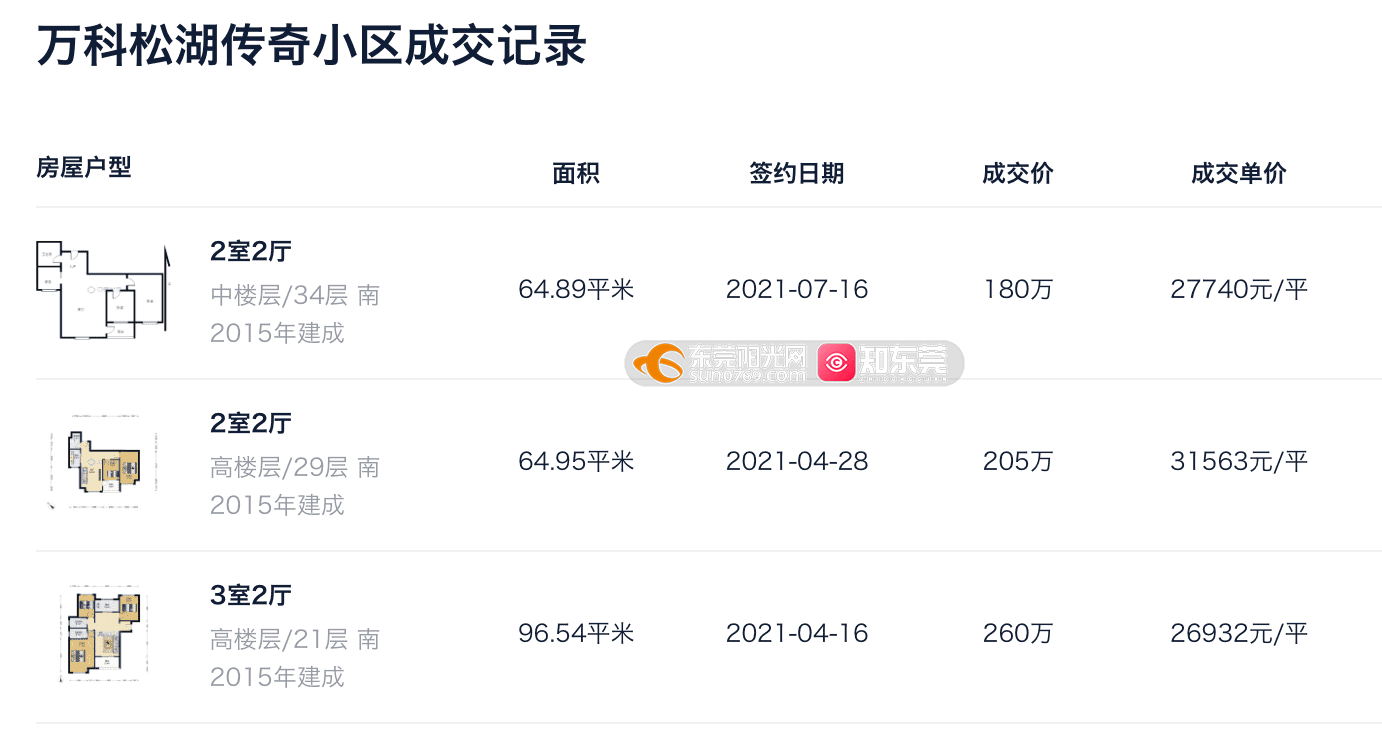This screenshot has width=1382, height=740.
Task: Open the 64.89平米 listing floor plan thumbnail
Action: click(x=104, y=289)
